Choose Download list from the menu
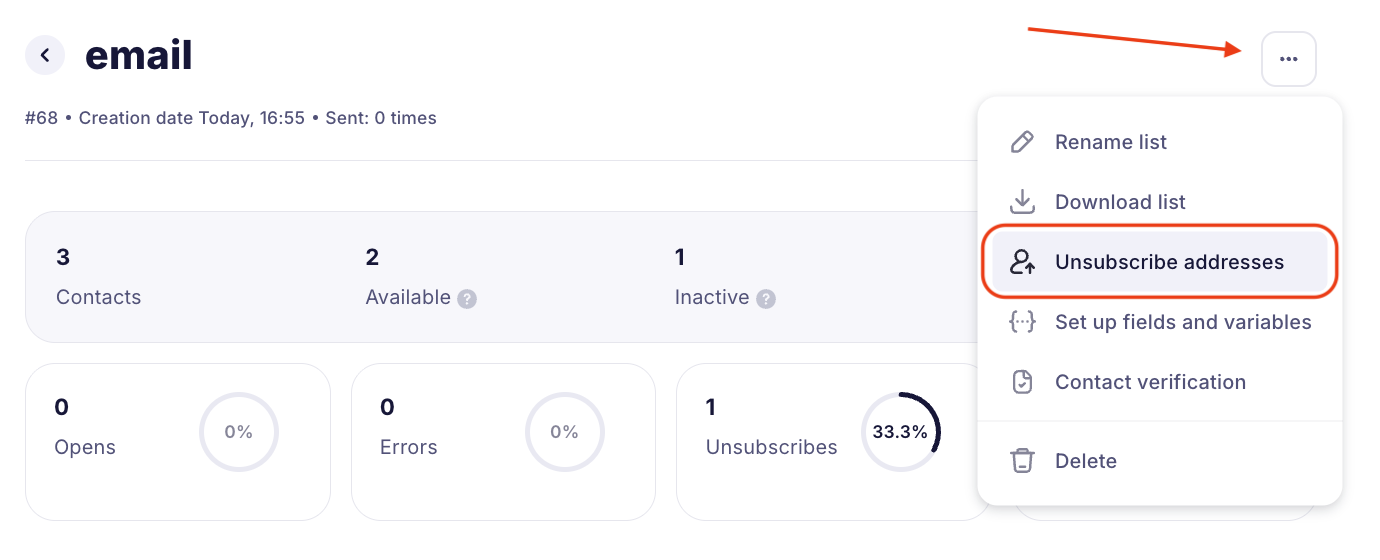 click(x=1120, y=202)
